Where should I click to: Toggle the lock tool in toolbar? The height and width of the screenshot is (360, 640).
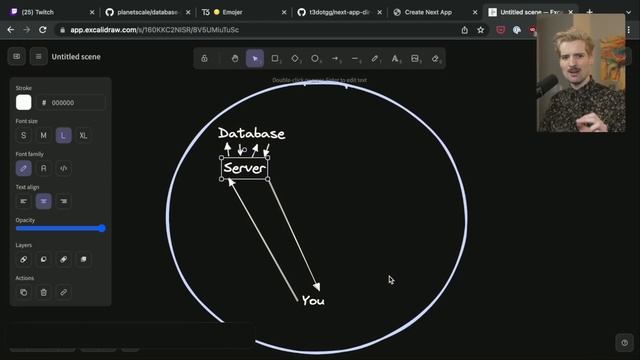pos(204,59)
